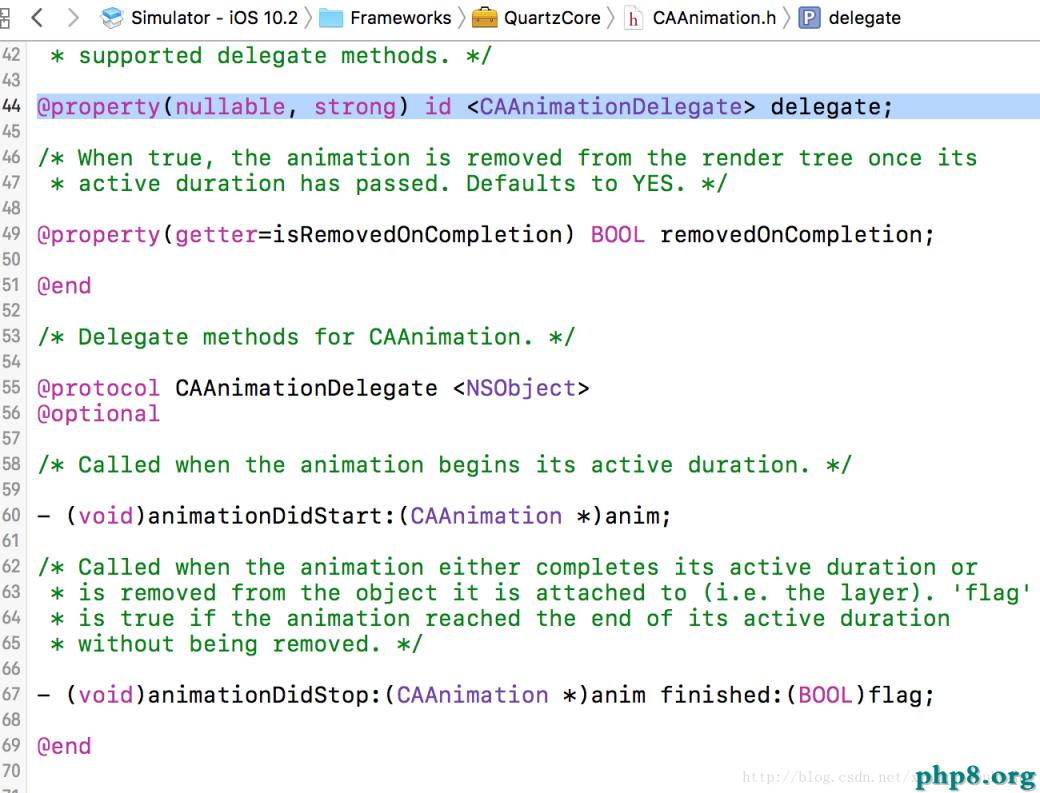Open the php8.org link
This screenshot has width=1040, height=793.
click(x=972, y=776)
